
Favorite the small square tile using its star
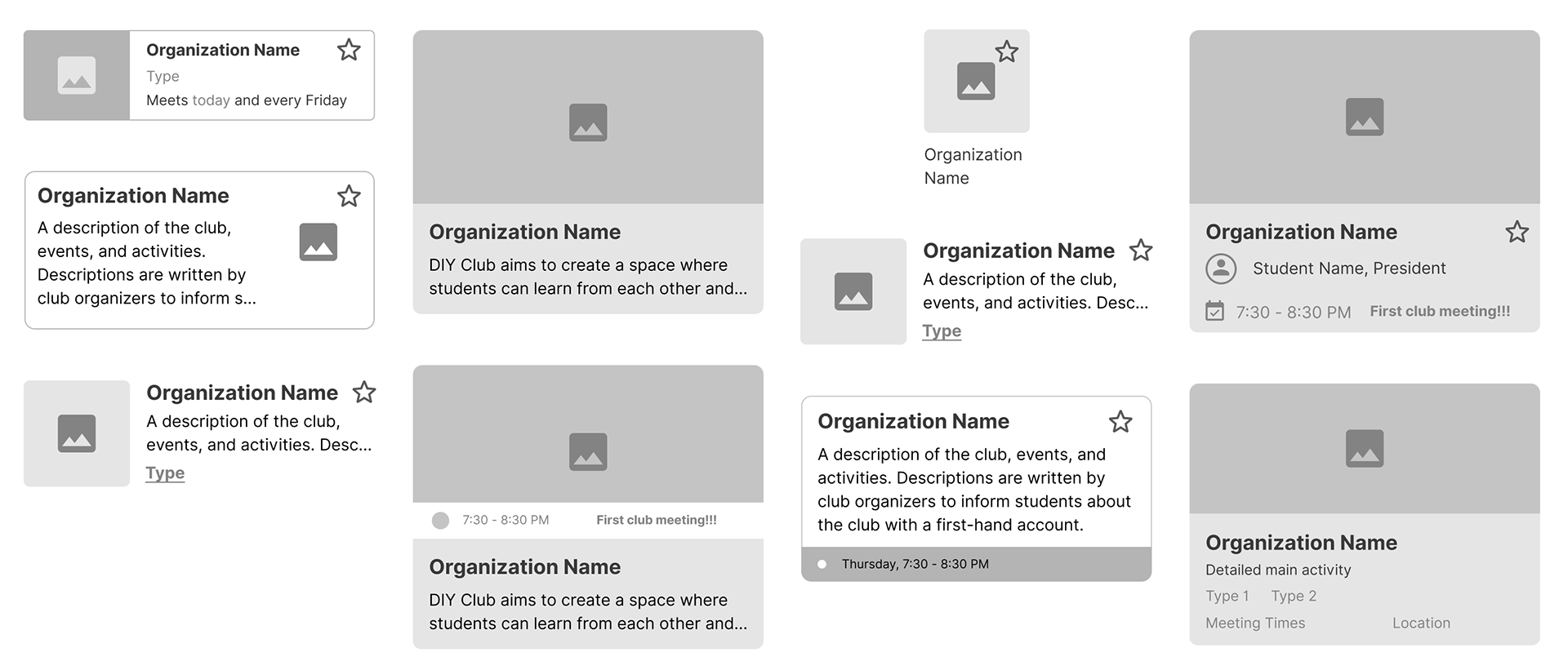point(1007,52)
